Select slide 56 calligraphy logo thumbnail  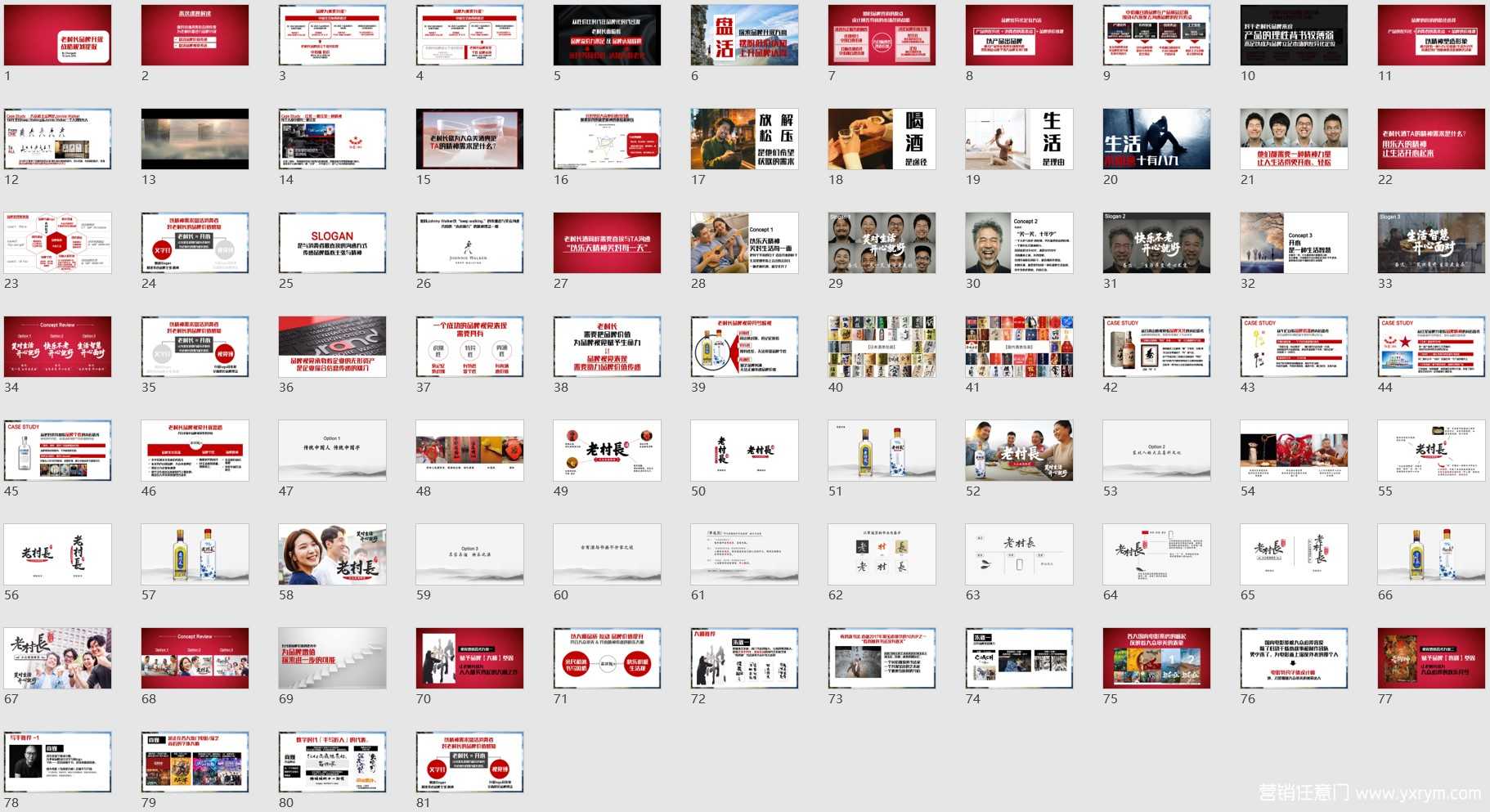[57, 554]
